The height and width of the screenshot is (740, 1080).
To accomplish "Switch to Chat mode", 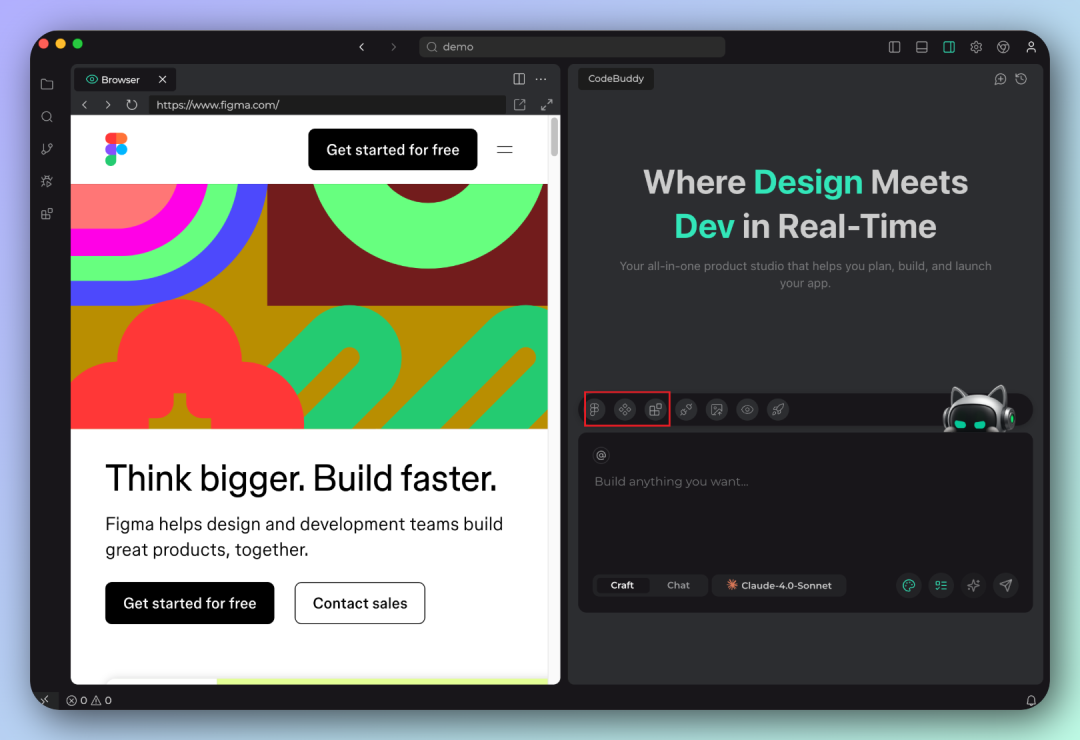I will point(678,586).
